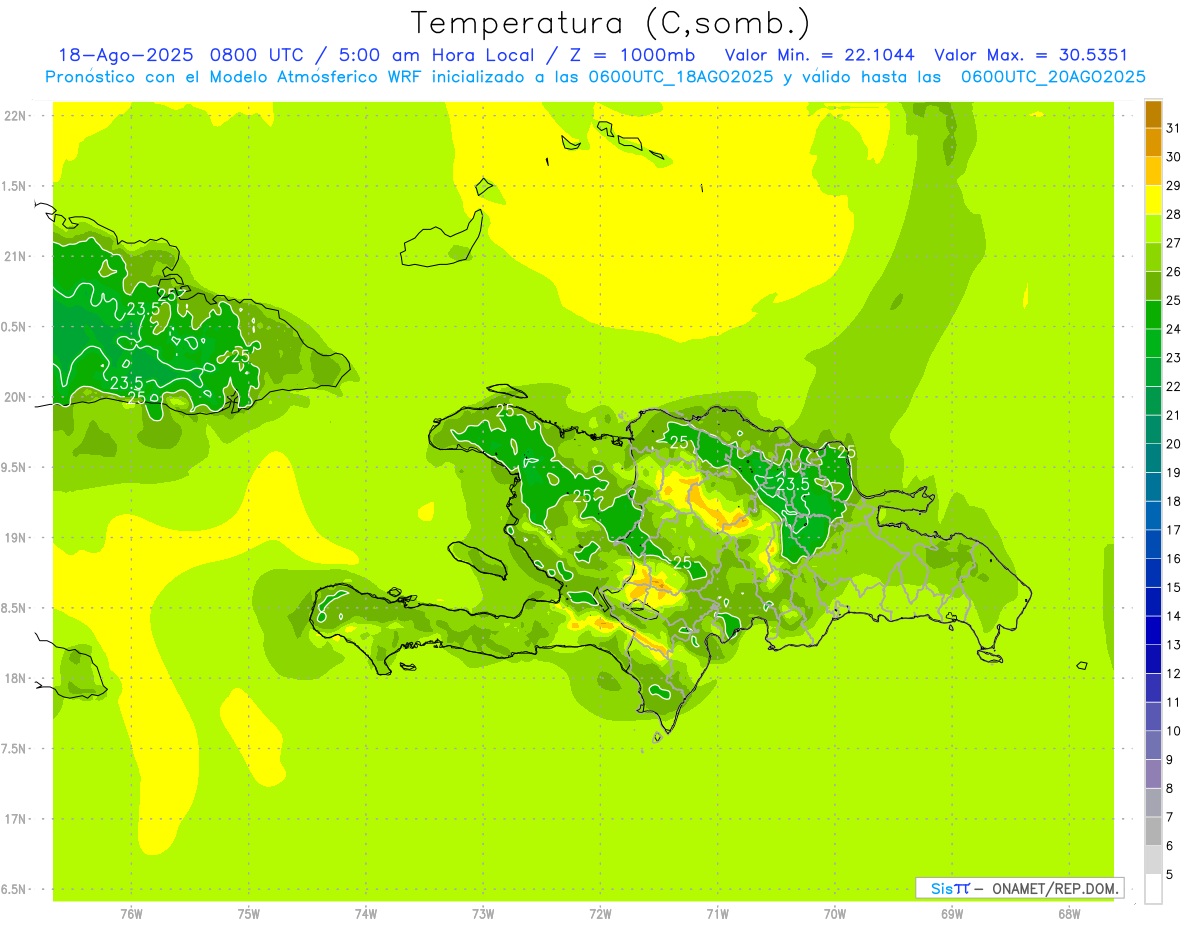Click the '22N' latitude label
The height and width of the screenshot is (927, 1200).
17,116
